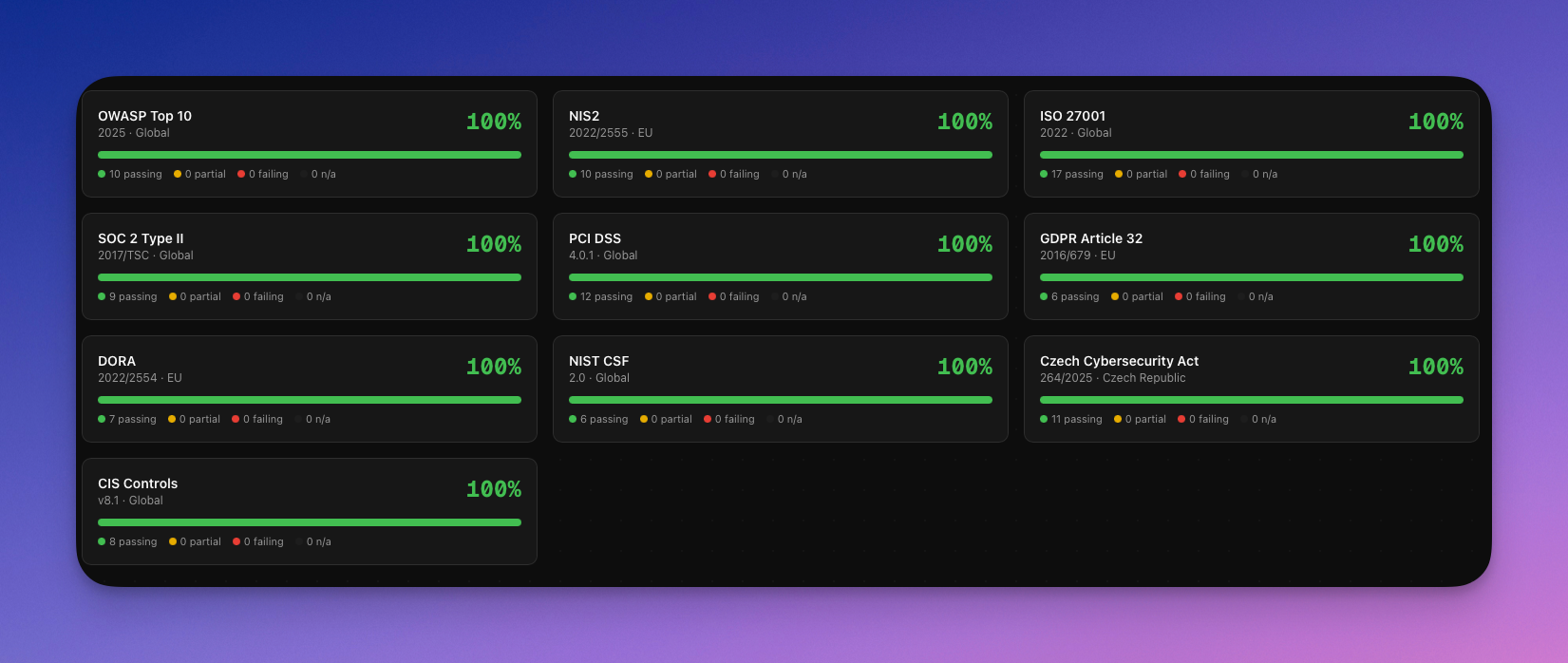Click "0 failing" on GDPR Article 32 card
This screenshot has width=1568, height=663.
(1200, 296)
